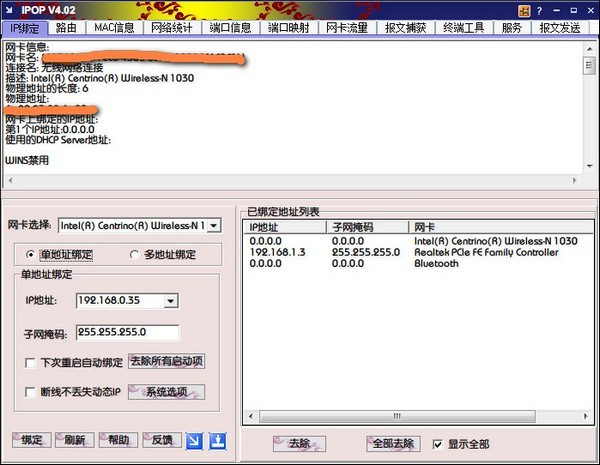Enable 下次重启自动绑定 checkbox
The height and width of the screenshot is (465, 600).
click(x=30, y=362)
